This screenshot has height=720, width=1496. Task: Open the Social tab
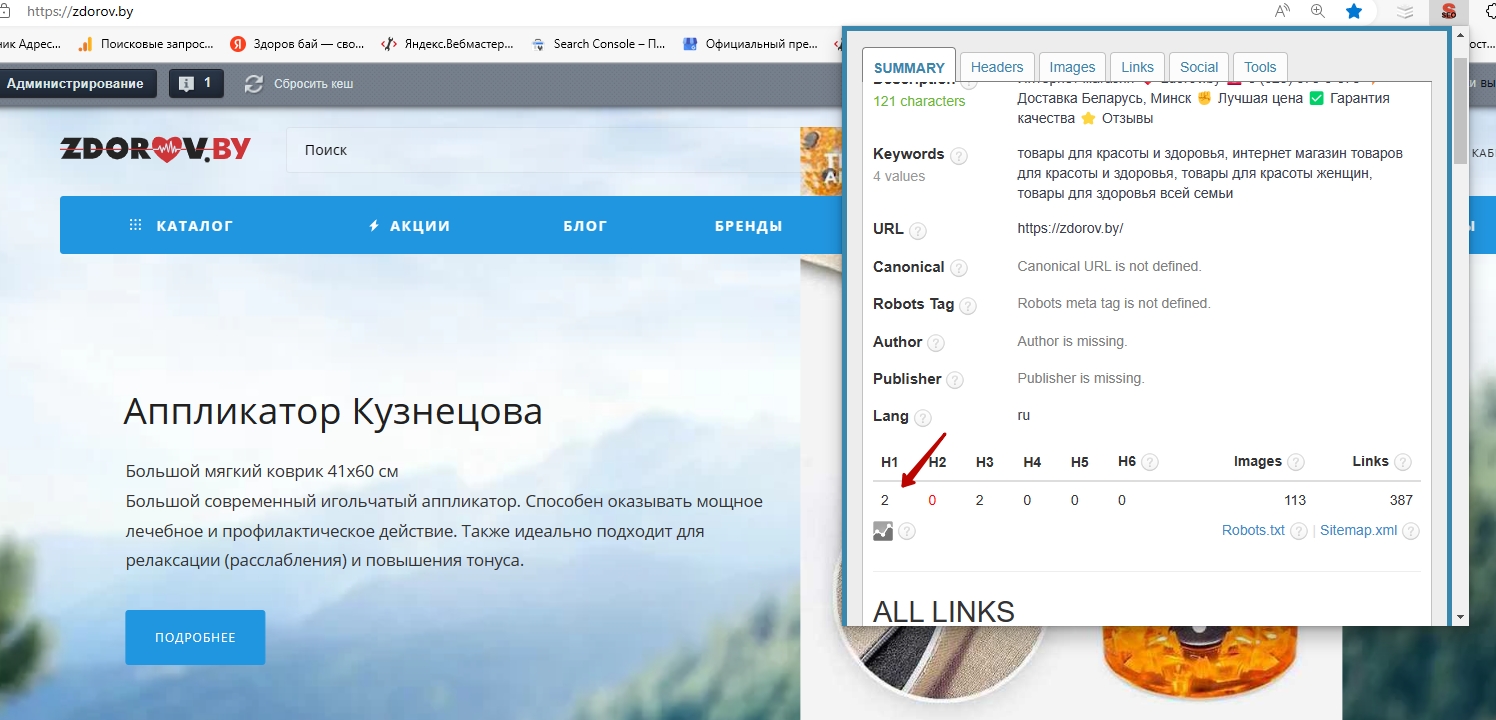[x=1198, y=67]
